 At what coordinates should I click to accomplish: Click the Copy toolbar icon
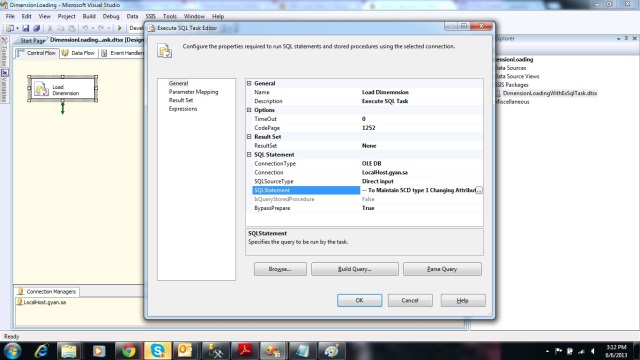[x=61, y=28]
